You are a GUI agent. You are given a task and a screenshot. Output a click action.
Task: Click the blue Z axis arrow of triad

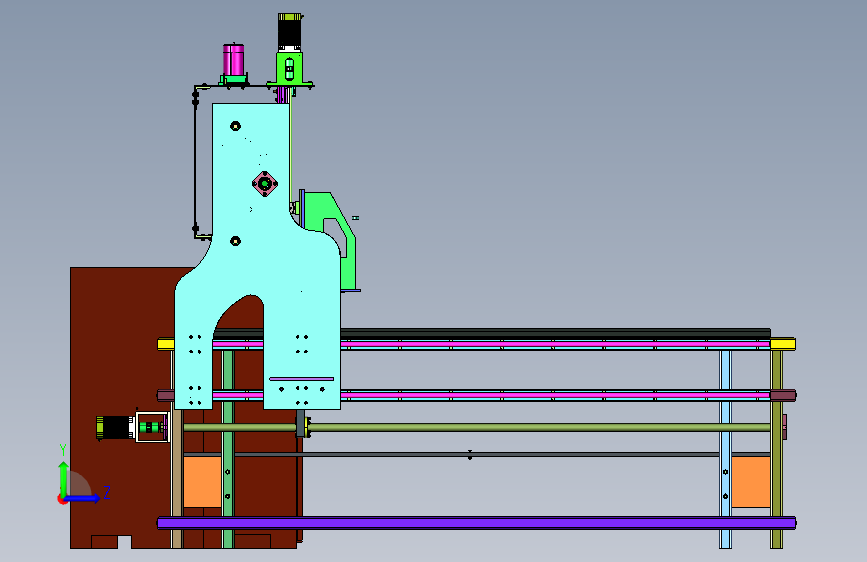pos(82,498)
